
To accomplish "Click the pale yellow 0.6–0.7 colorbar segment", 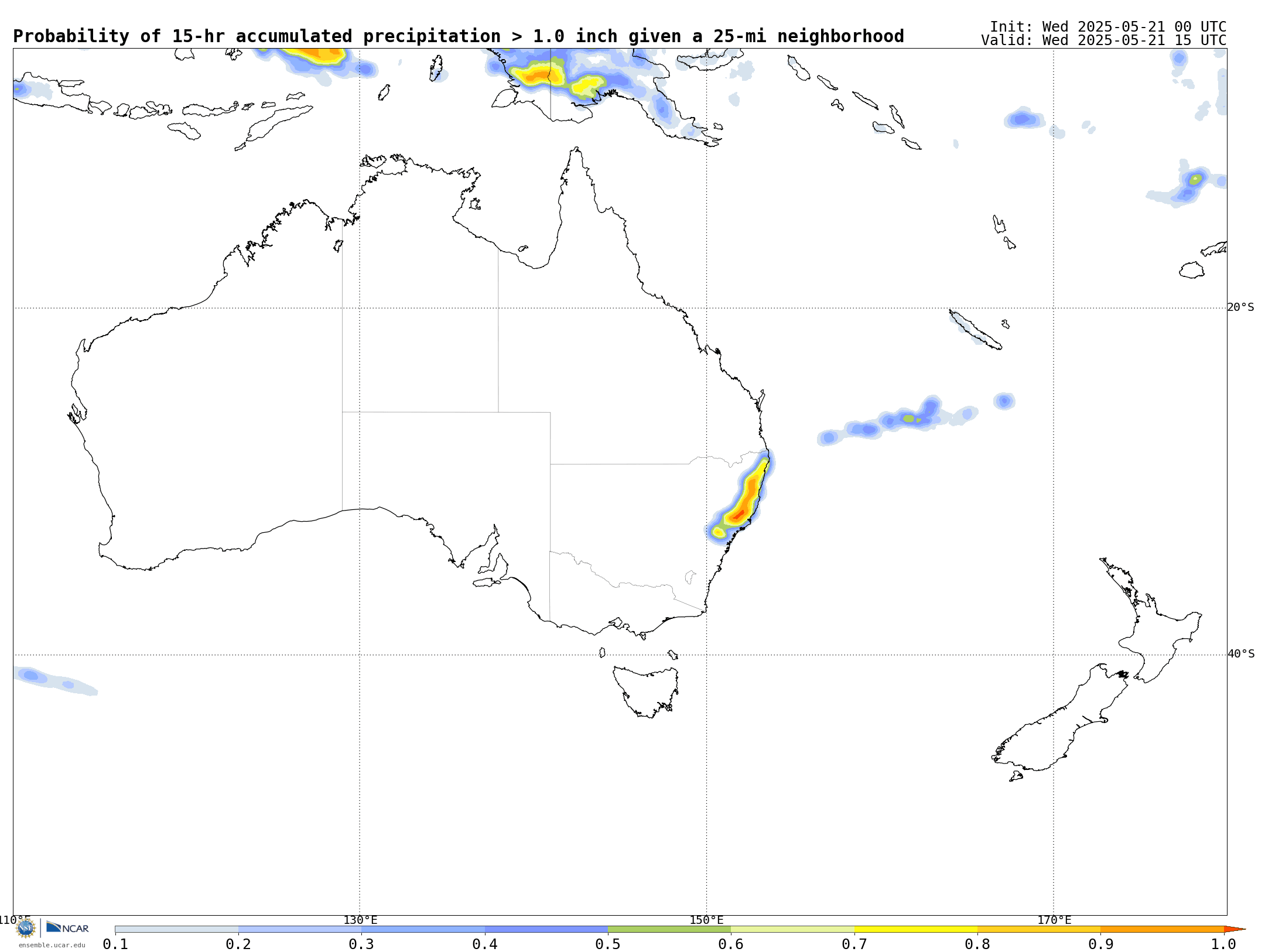I will pyautogui.click(x=792, y=929).
